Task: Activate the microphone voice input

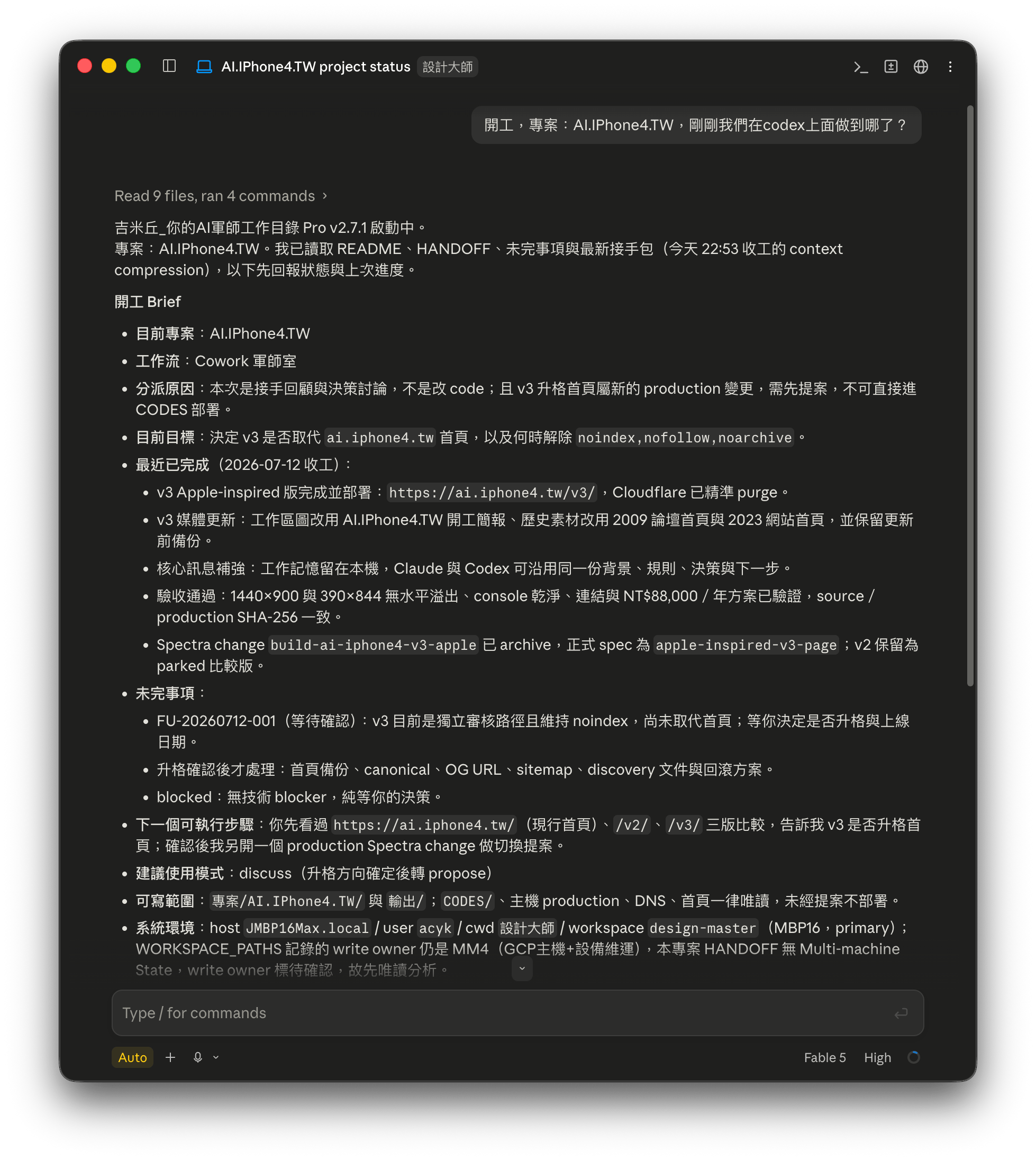Action: click(197, 1057)
